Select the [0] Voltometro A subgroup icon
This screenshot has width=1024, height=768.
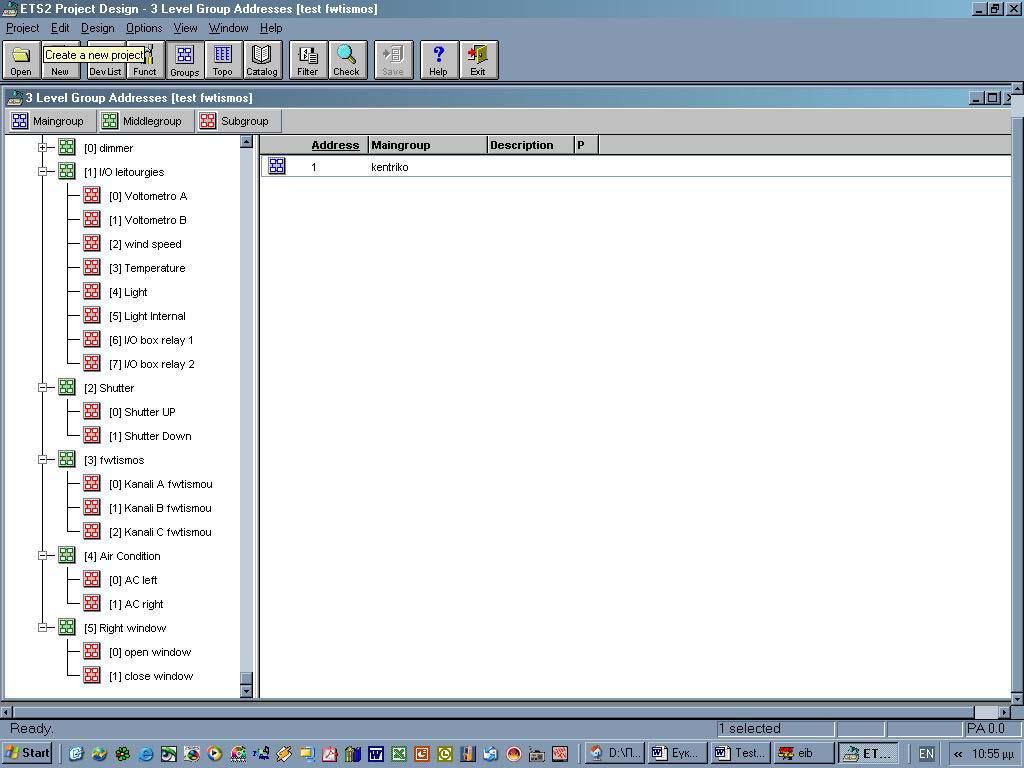[92, 195]
